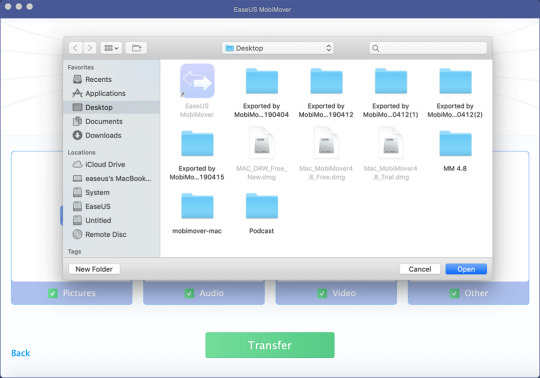Select Recents in the Favorites sidebar
The image size is (540, 378).
click(x=112, y=80)
